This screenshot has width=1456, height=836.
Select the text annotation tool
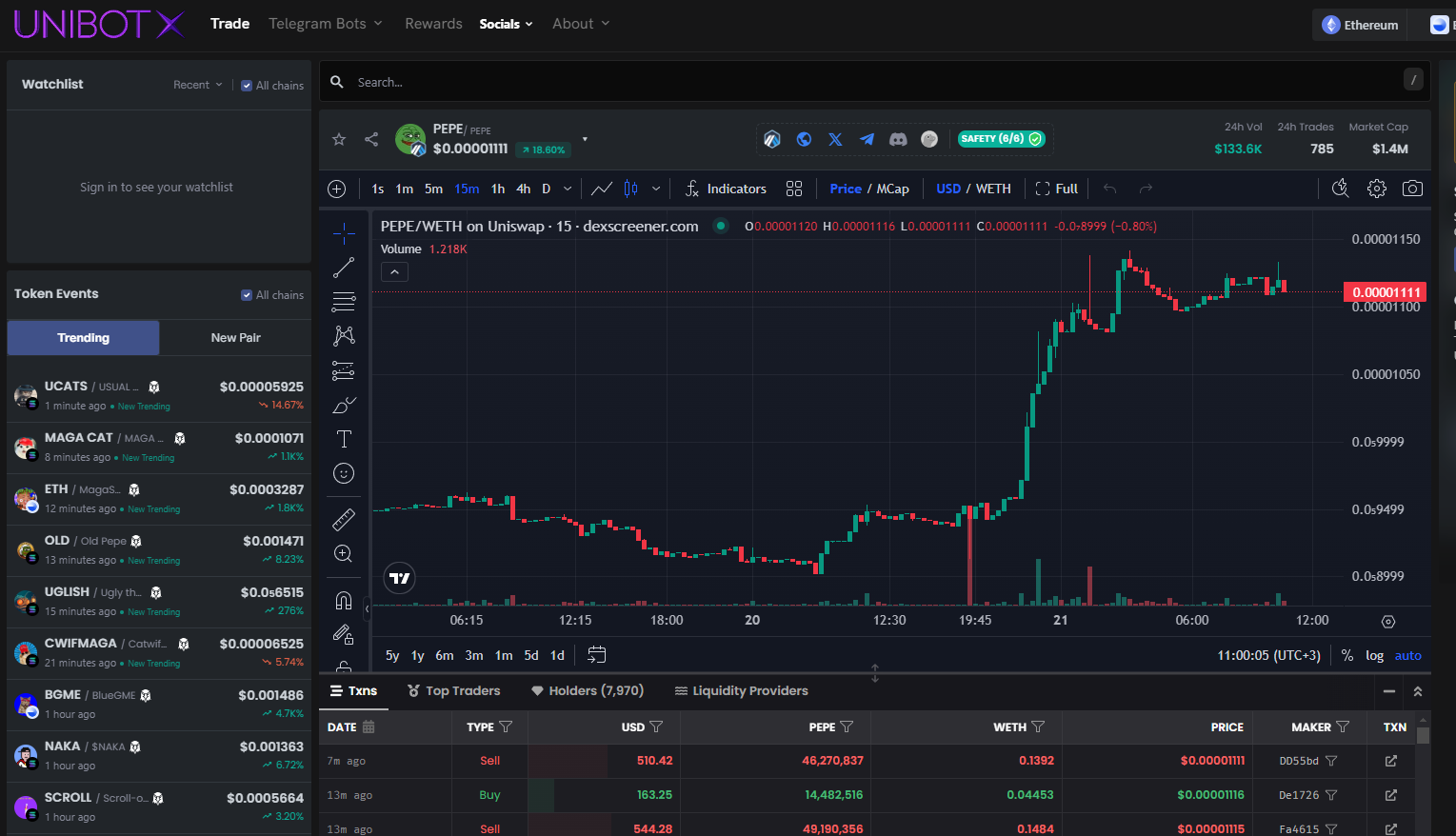pyautogui.click(x=344, y=439)
